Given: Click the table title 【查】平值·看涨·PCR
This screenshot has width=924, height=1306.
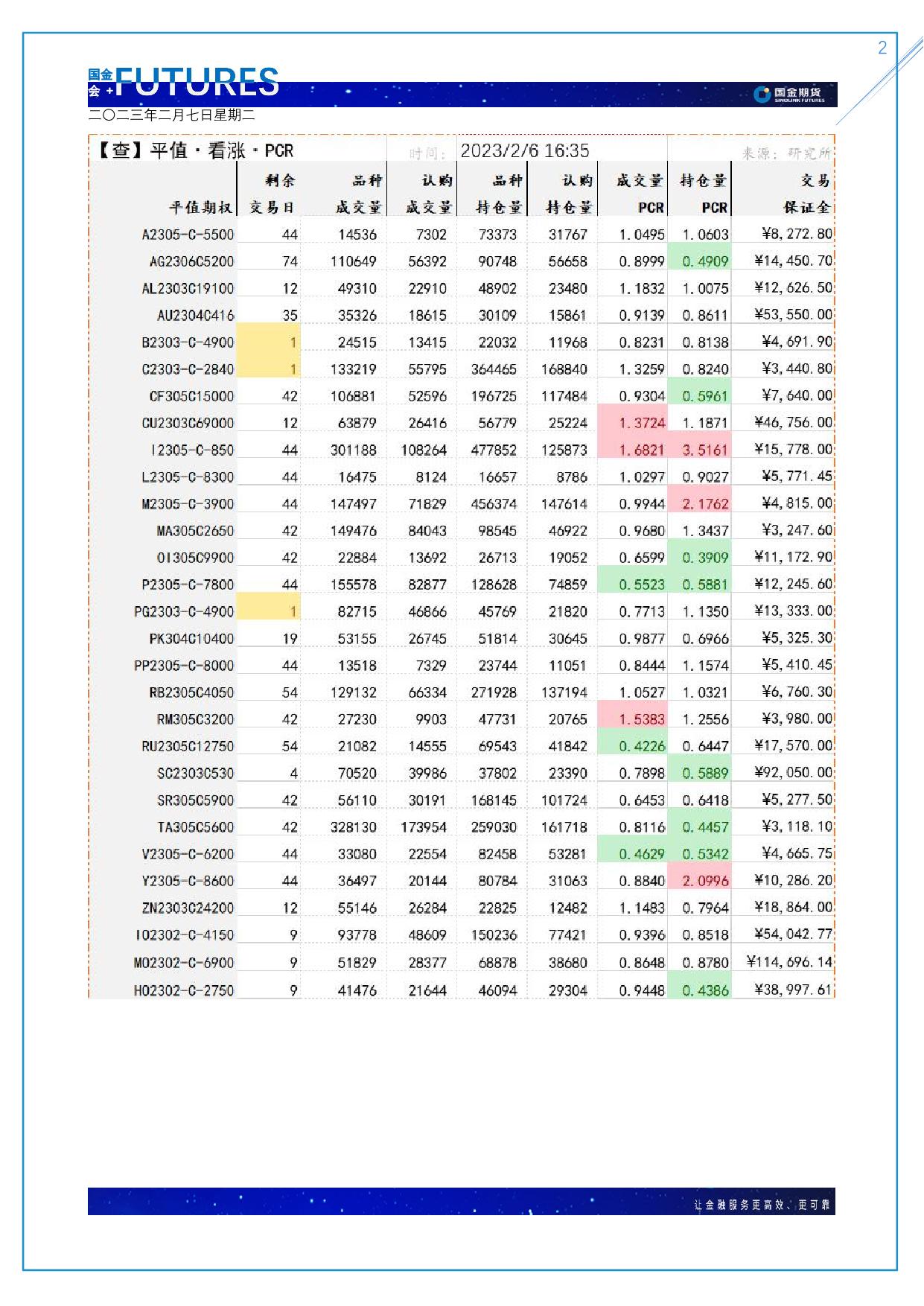Looking at the screenshot, I should point(194,151).
